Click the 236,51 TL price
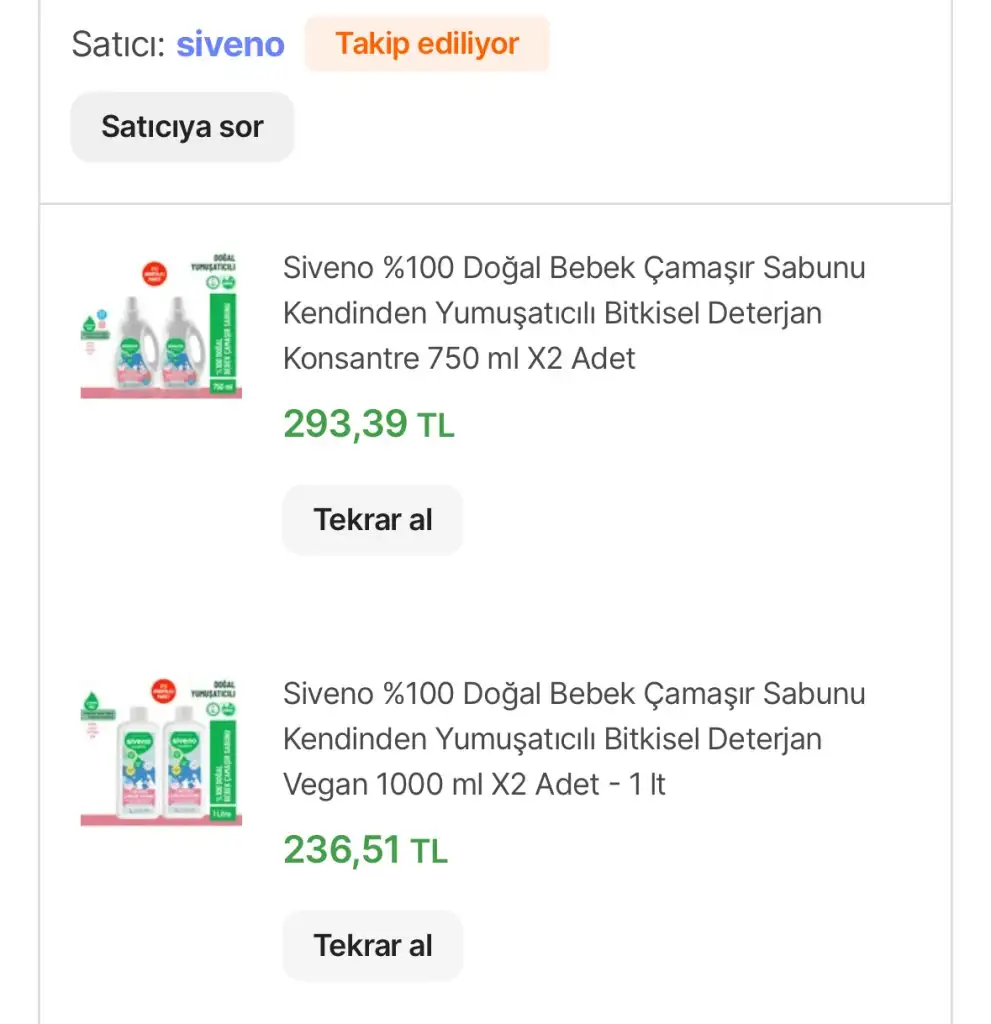This screenshot has width=991, height=1024. pos(365,850)
